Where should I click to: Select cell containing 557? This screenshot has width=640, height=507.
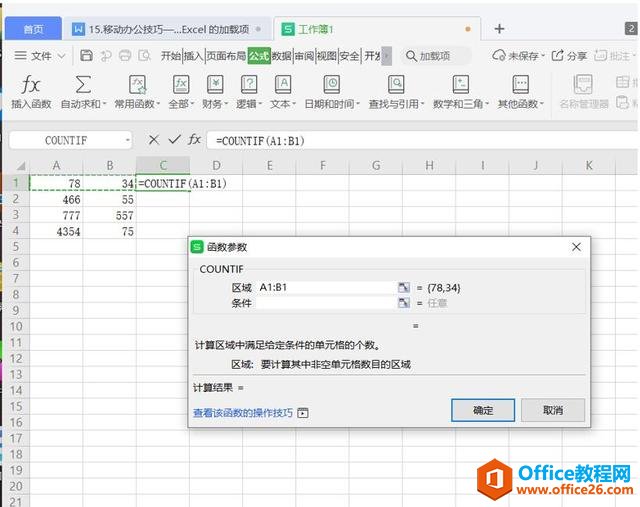coord(109,216)
